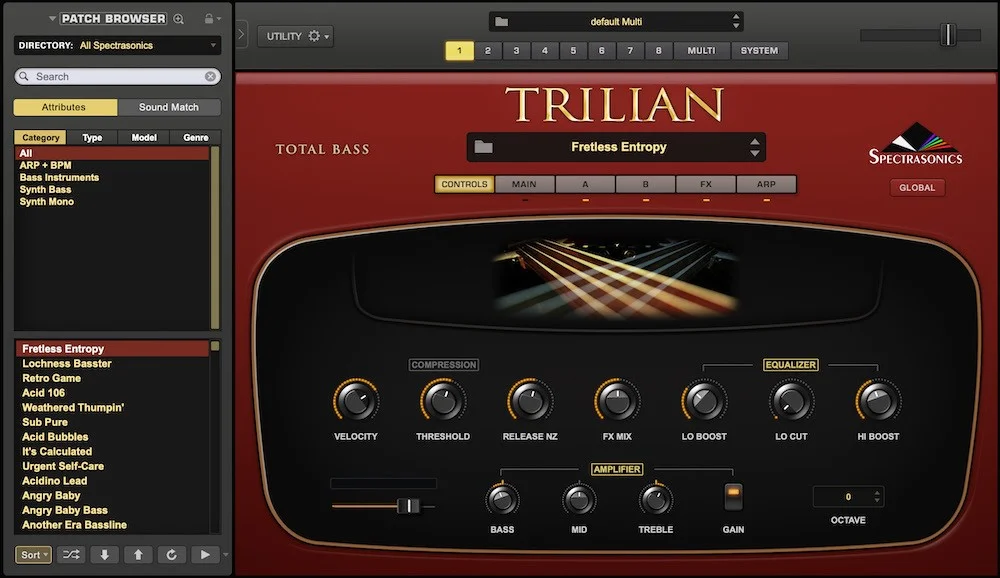Screen dimensions: 1000x578
Task: Open the Fretless Entropy patch name menu
Action: click(x=619, y=147)
